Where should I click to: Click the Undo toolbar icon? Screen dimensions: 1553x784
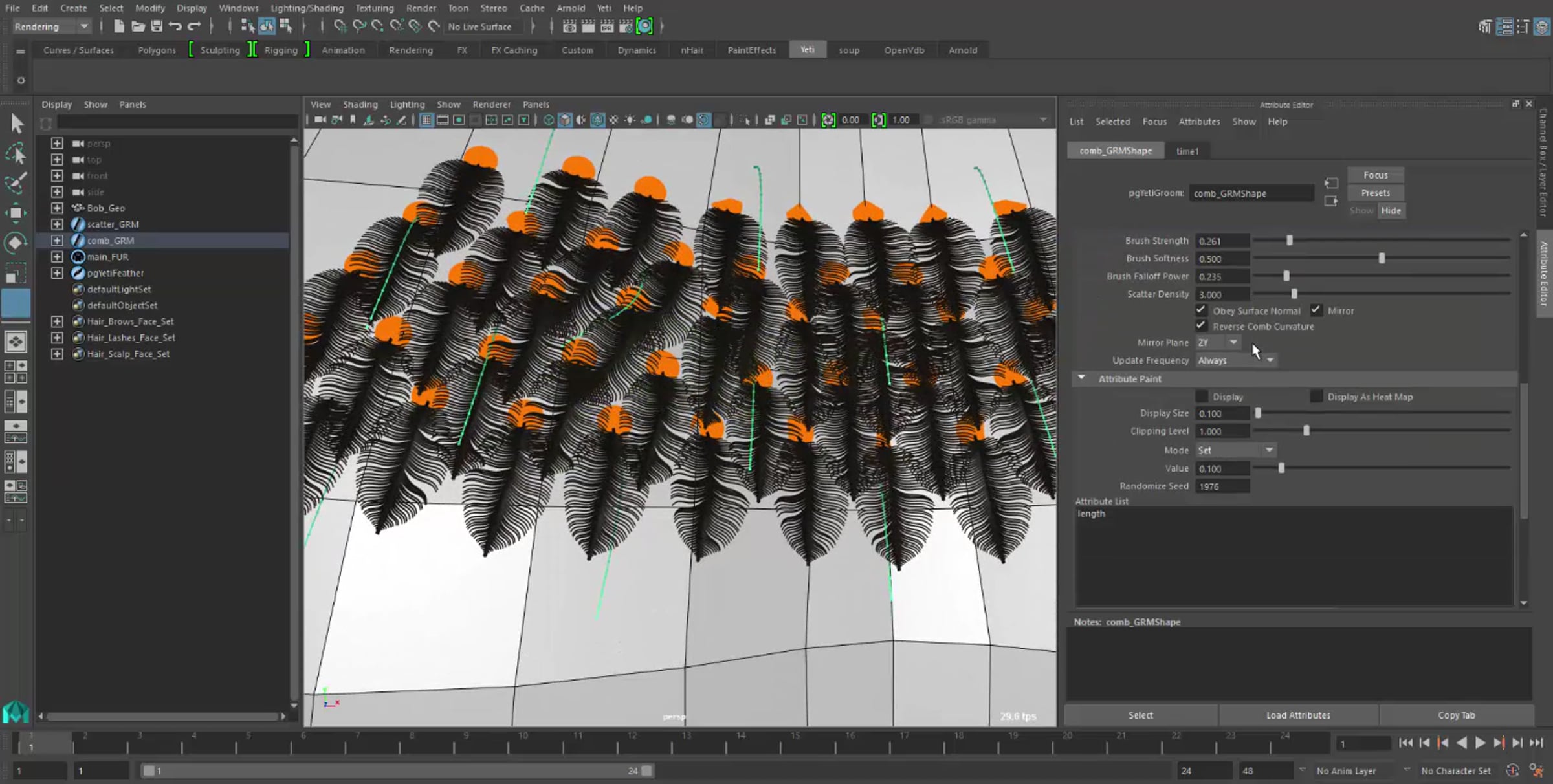tap(175, 27)
